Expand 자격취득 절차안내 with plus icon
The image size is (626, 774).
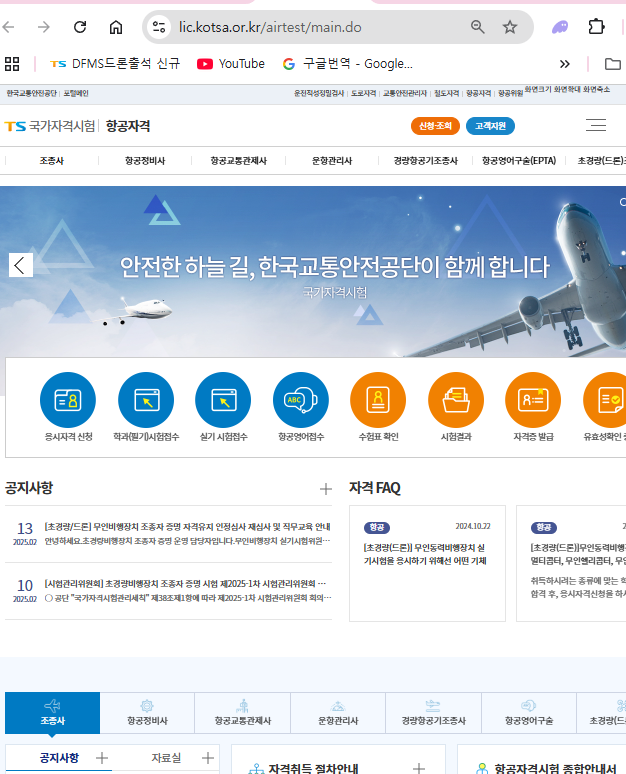pyautogui.click(x=419, y=768)
